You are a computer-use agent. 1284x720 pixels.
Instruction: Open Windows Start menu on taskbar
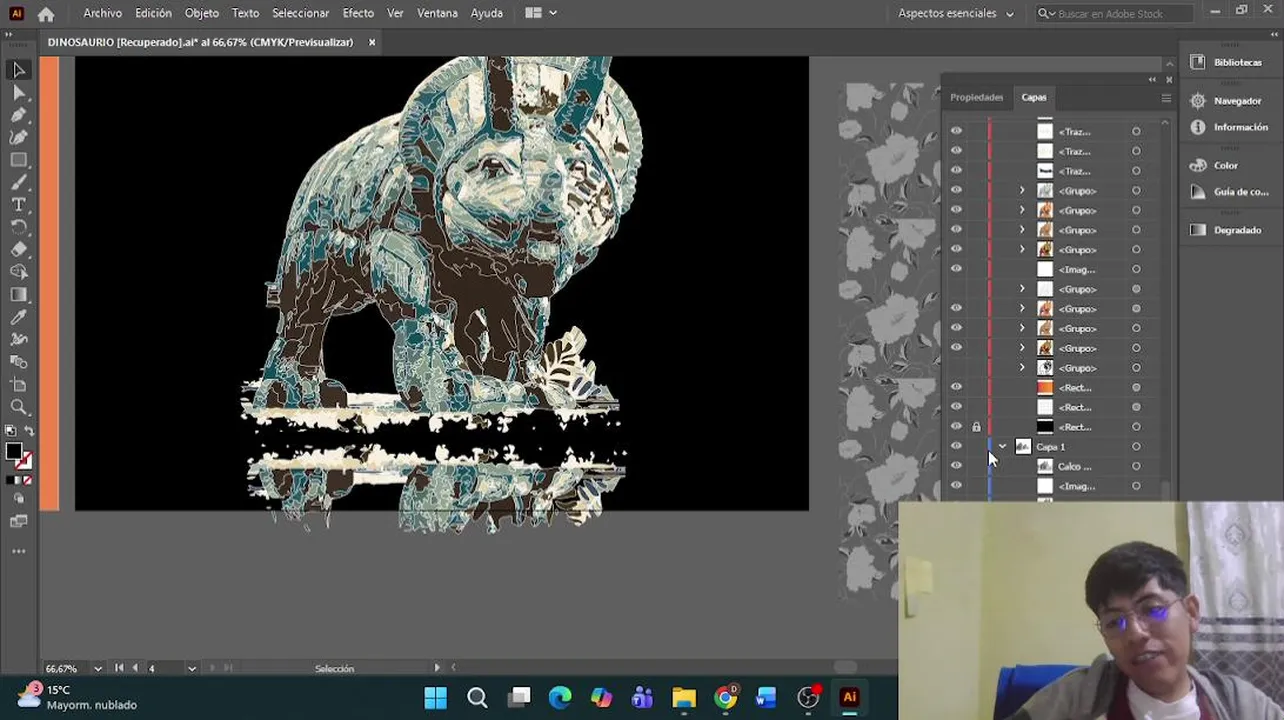point(435,697)
